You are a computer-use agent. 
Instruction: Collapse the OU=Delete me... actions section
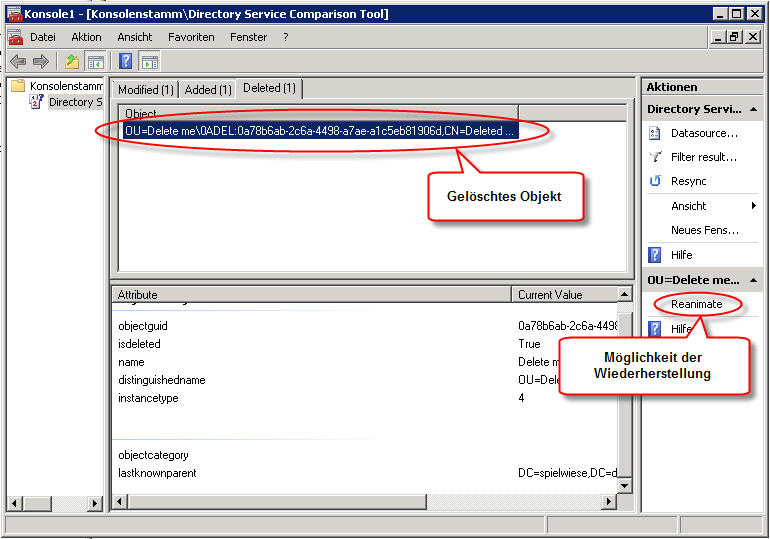[x=754, y=280]
